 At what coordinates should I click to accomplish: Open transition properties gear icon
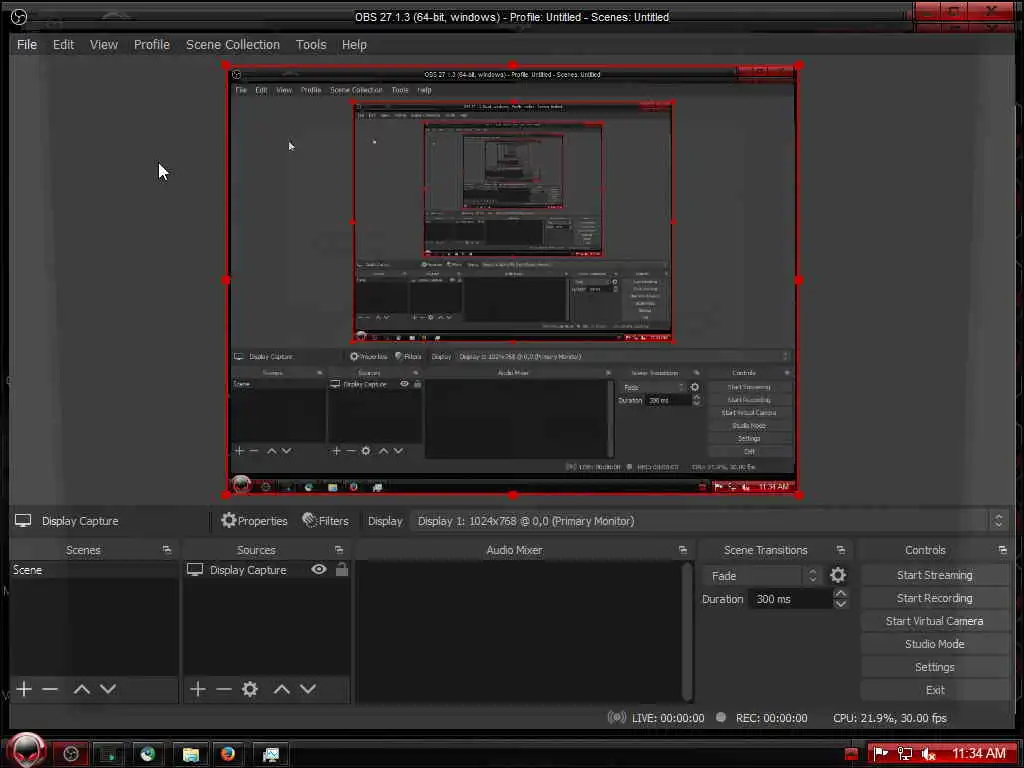[838, 575]
